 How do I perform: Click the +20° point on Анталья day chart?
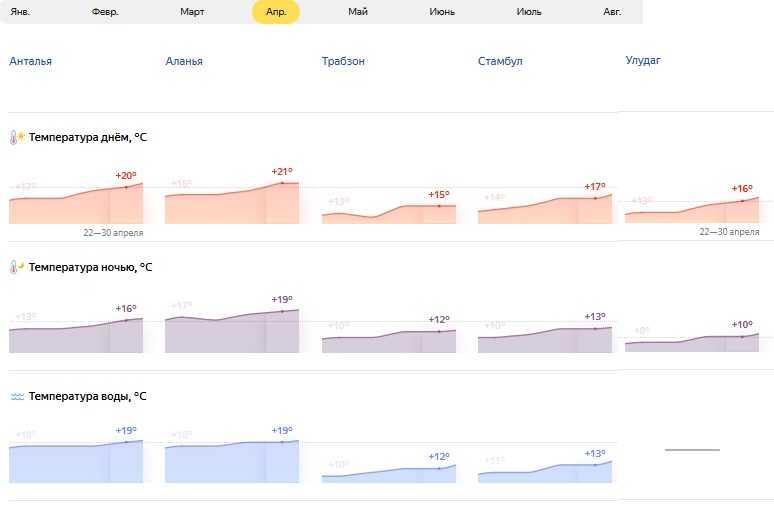point(126,187)
